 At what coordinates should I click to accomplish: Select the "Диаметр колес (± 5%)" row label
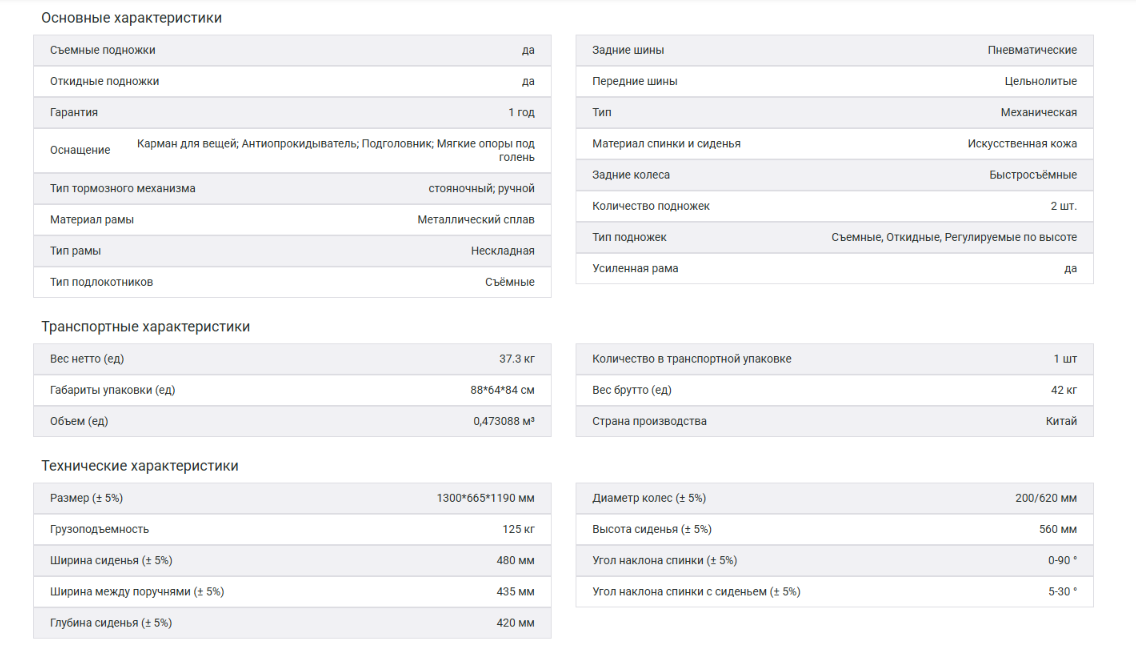coord(649,498)
